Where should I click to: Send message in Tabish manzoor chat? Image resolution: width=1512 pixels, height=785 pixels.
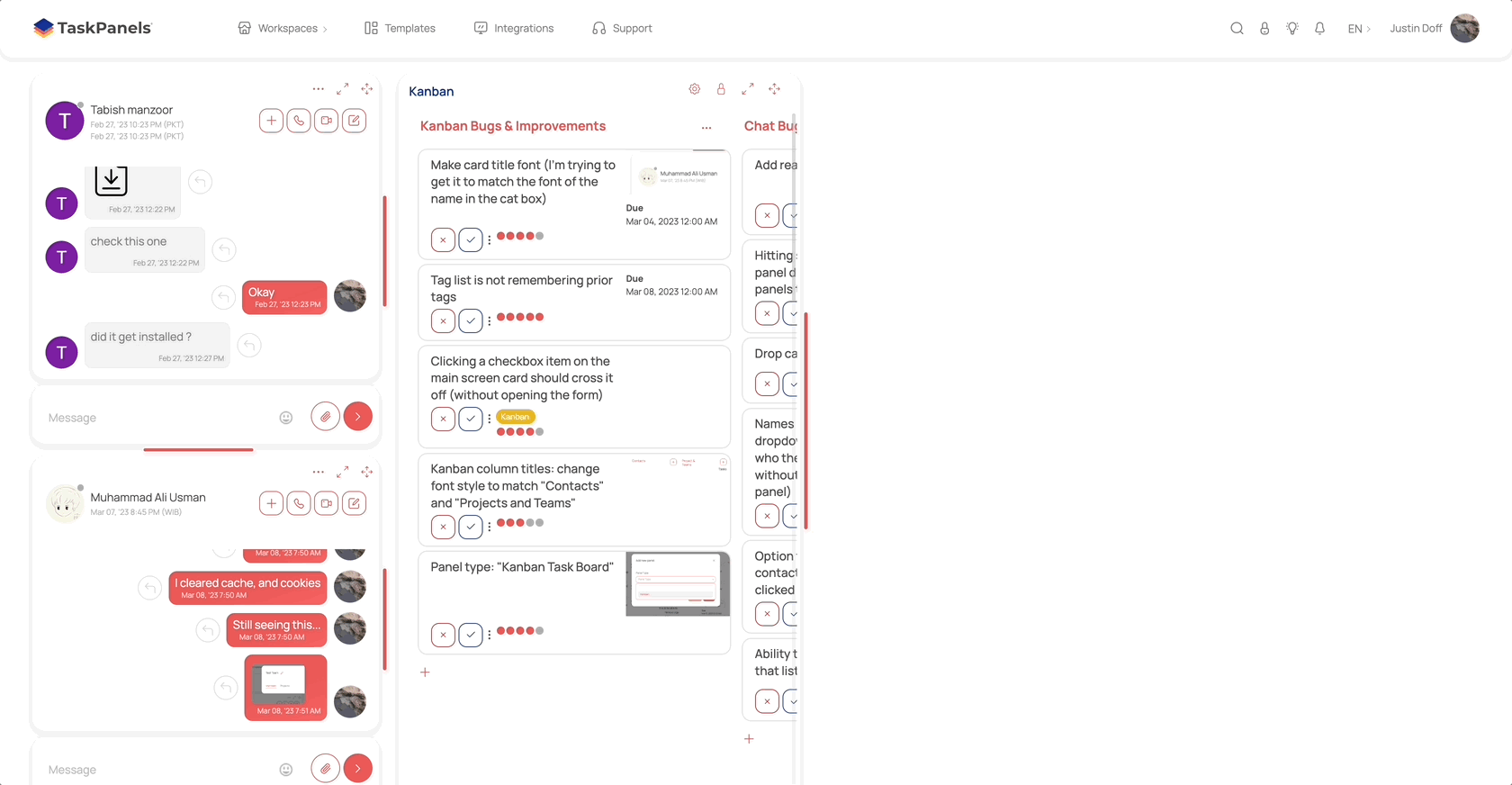click(358, 417)
